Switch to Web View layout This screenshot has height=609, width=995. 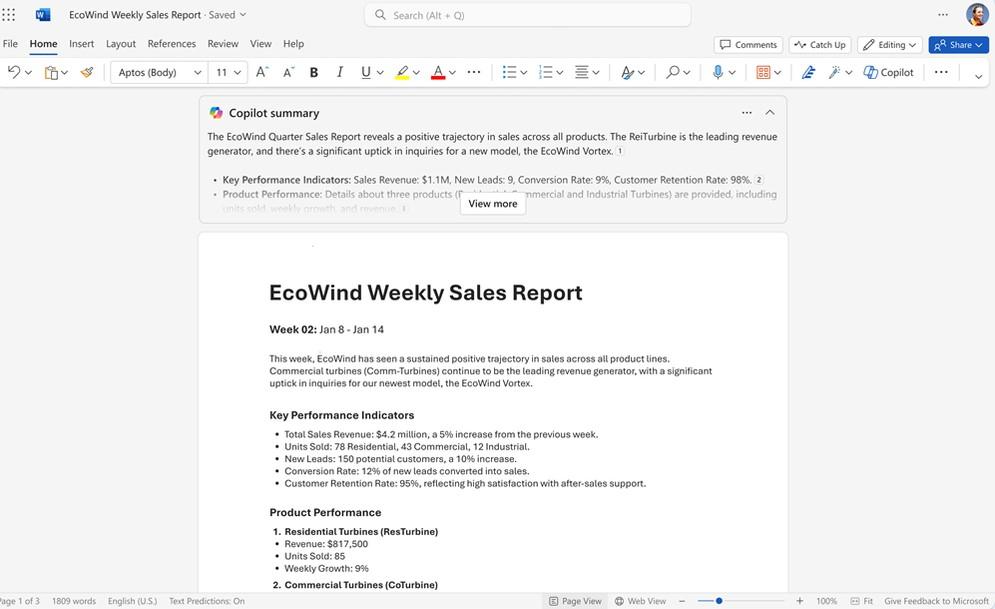[640, 601]
